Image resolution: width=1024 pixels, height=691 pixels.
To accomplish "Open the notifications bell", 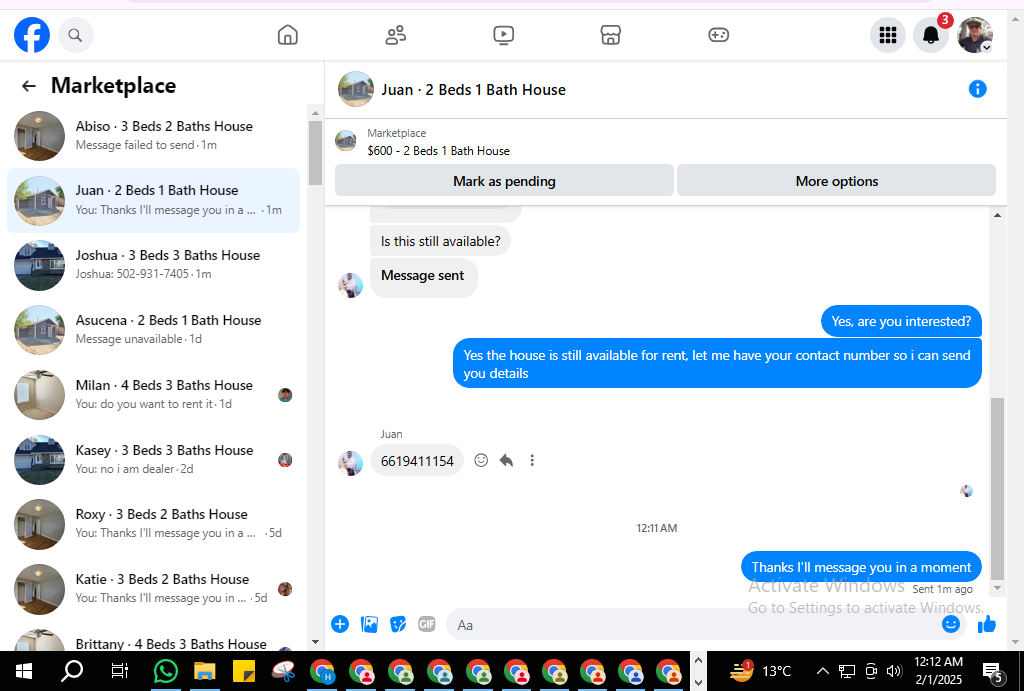I will coord(931,35).
